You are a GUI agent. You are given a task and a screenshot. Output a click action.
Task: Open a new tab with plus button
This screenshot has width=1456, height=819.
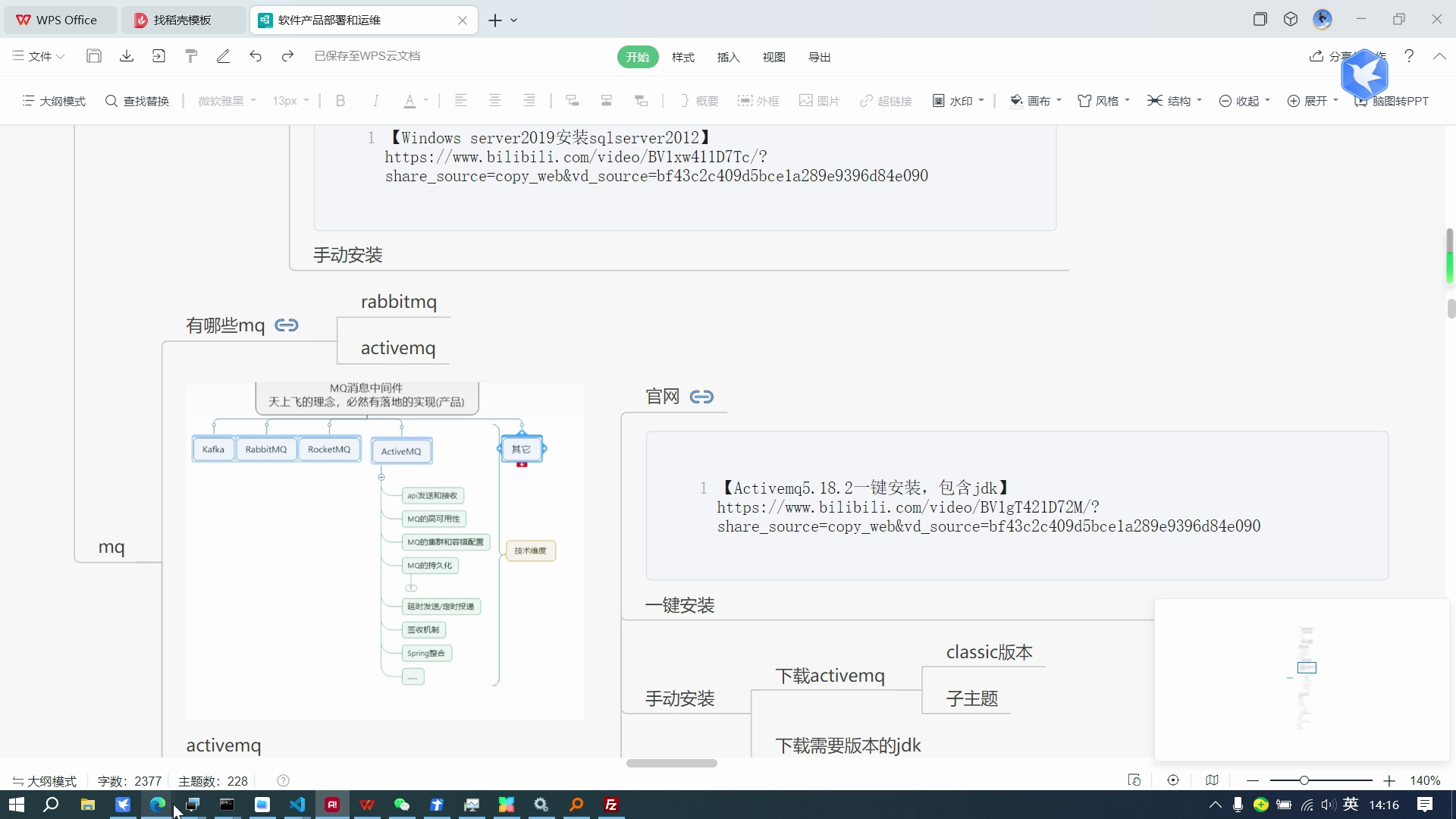495,20
